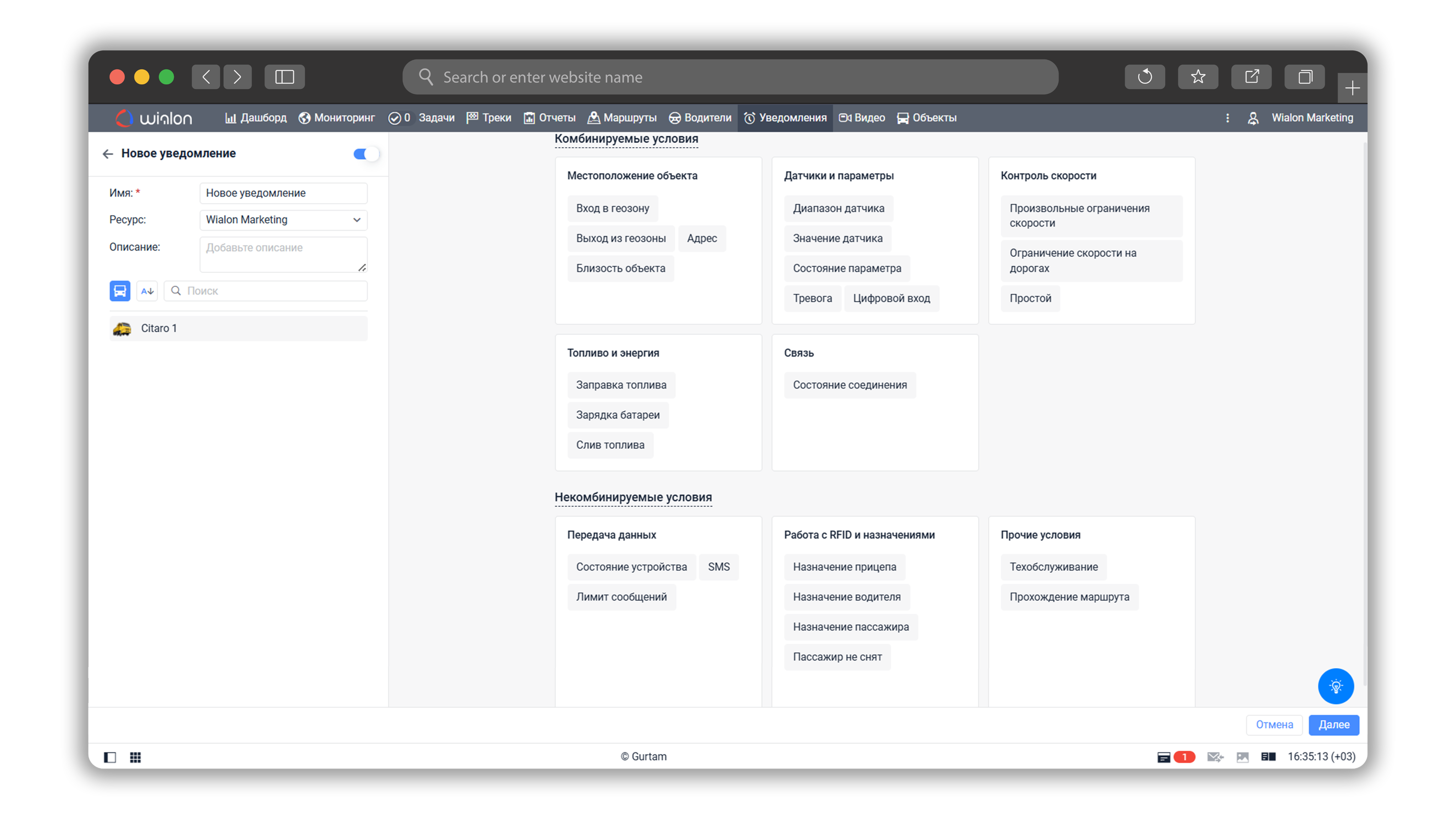
Task: Open the Мониторинг tab
Action: point(337,118)
